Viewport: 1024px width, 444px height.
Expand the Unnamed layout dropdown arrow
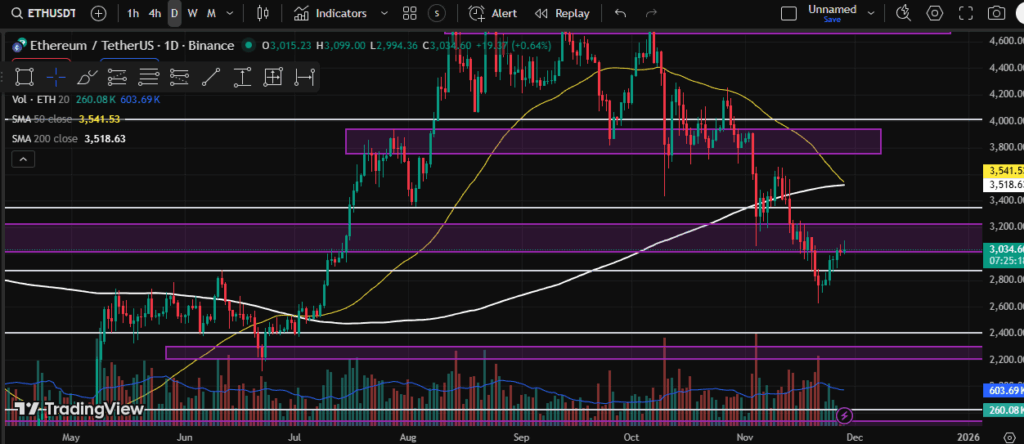869,13
